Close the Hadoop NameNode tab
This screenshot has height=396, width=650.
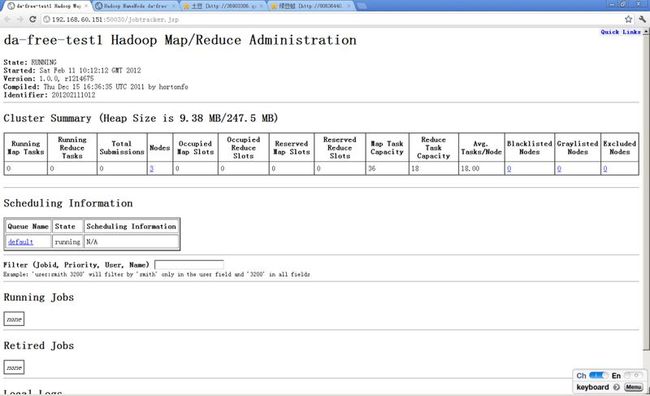(174, 6)
